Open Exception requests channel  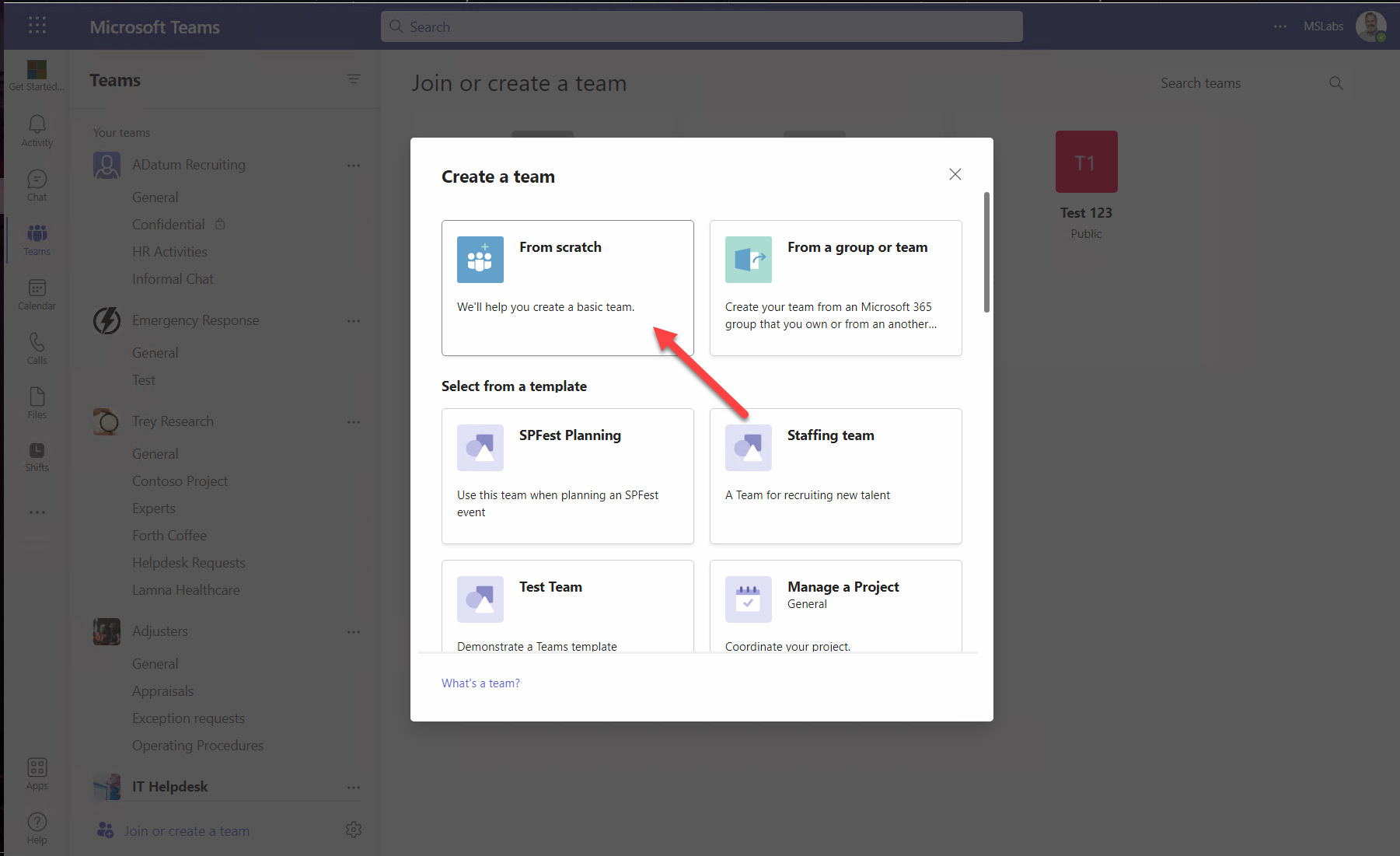click(188, 718)
